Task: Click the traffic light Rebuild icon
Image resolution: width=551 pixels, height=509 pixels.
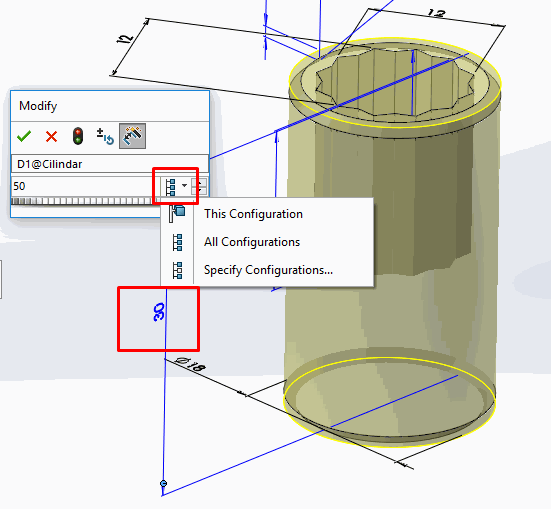Action: 78,136
